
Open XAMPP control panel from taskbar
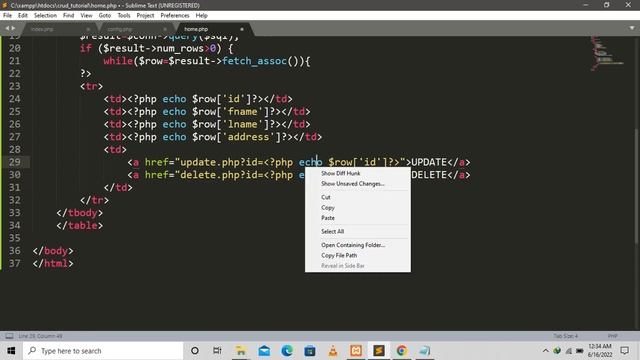[356, 351]
